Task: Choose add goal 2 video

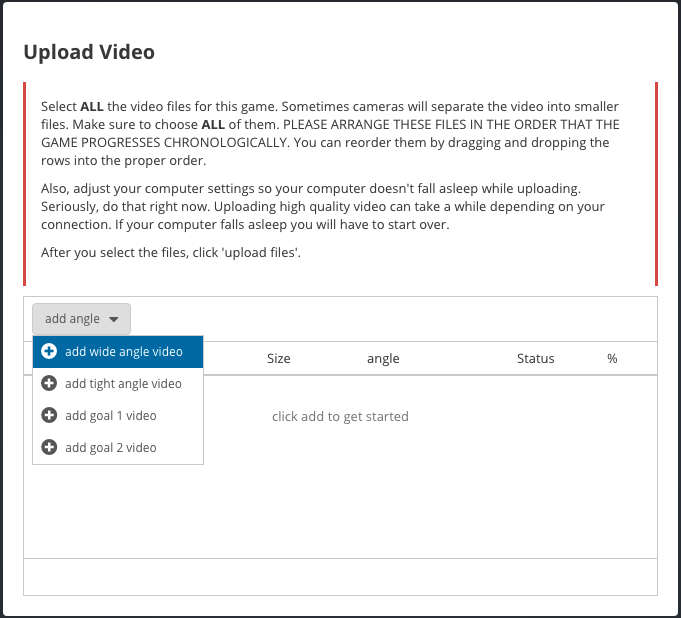Action: pos(118,447)
